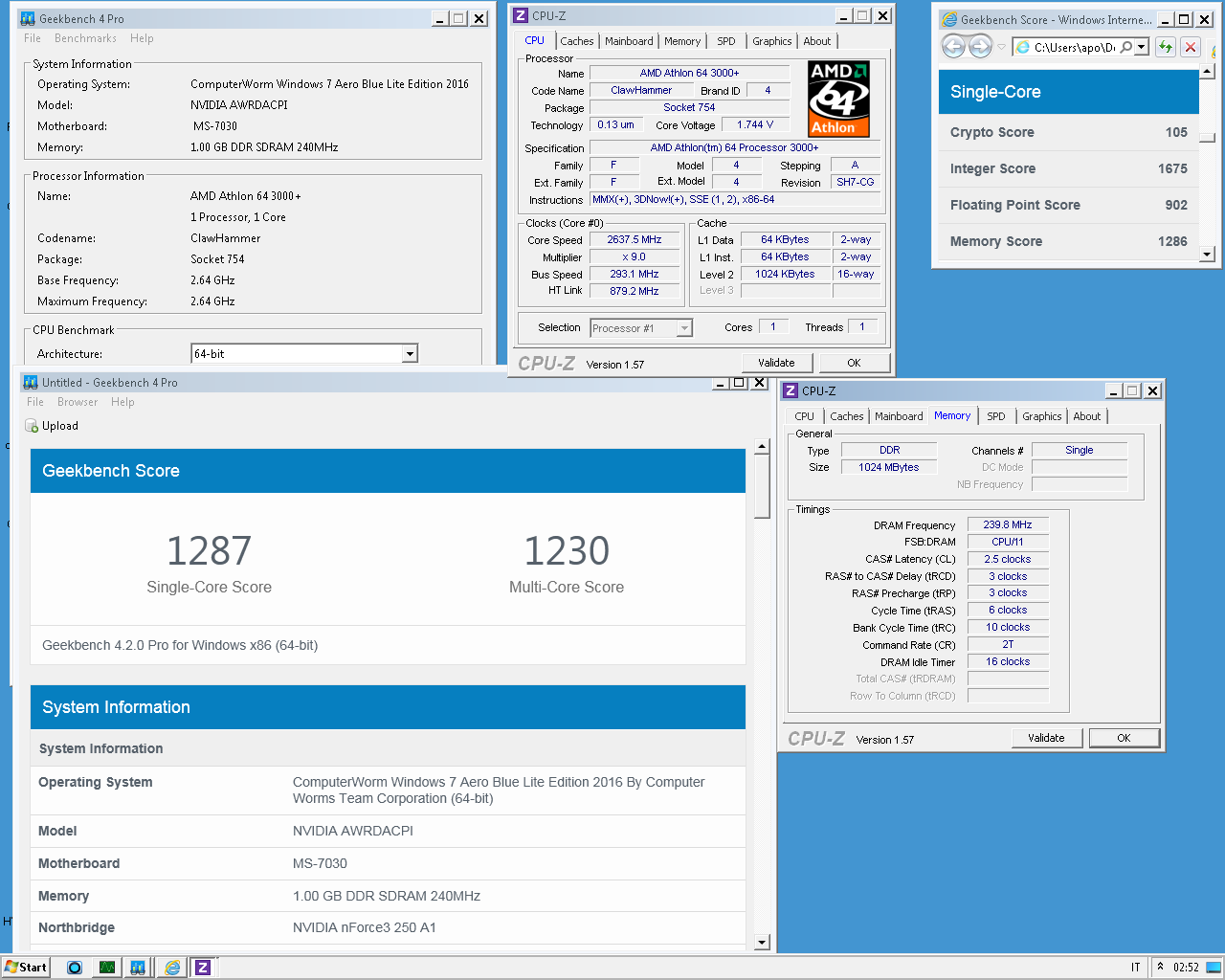Open the File menu in Geekbench 4 Pro

(33, 38)
